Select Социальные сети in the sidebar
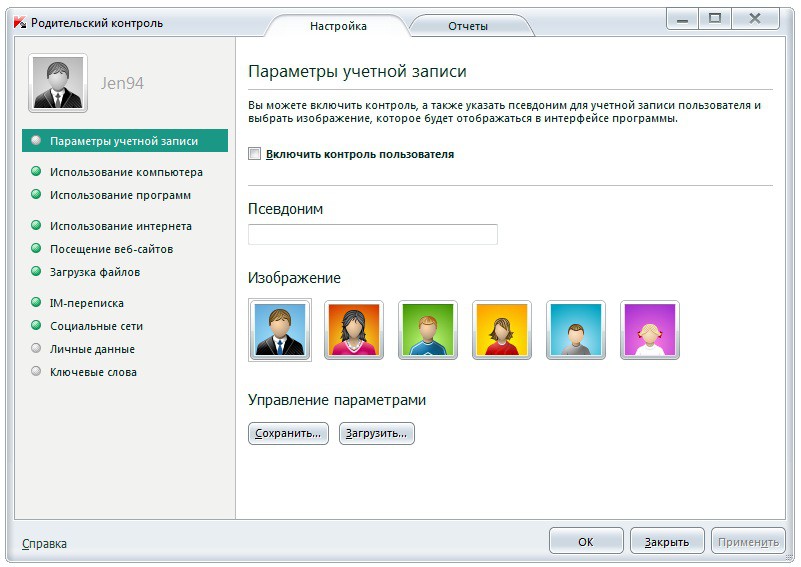Viewport: 801px width, 567px height. coord(96,326)
